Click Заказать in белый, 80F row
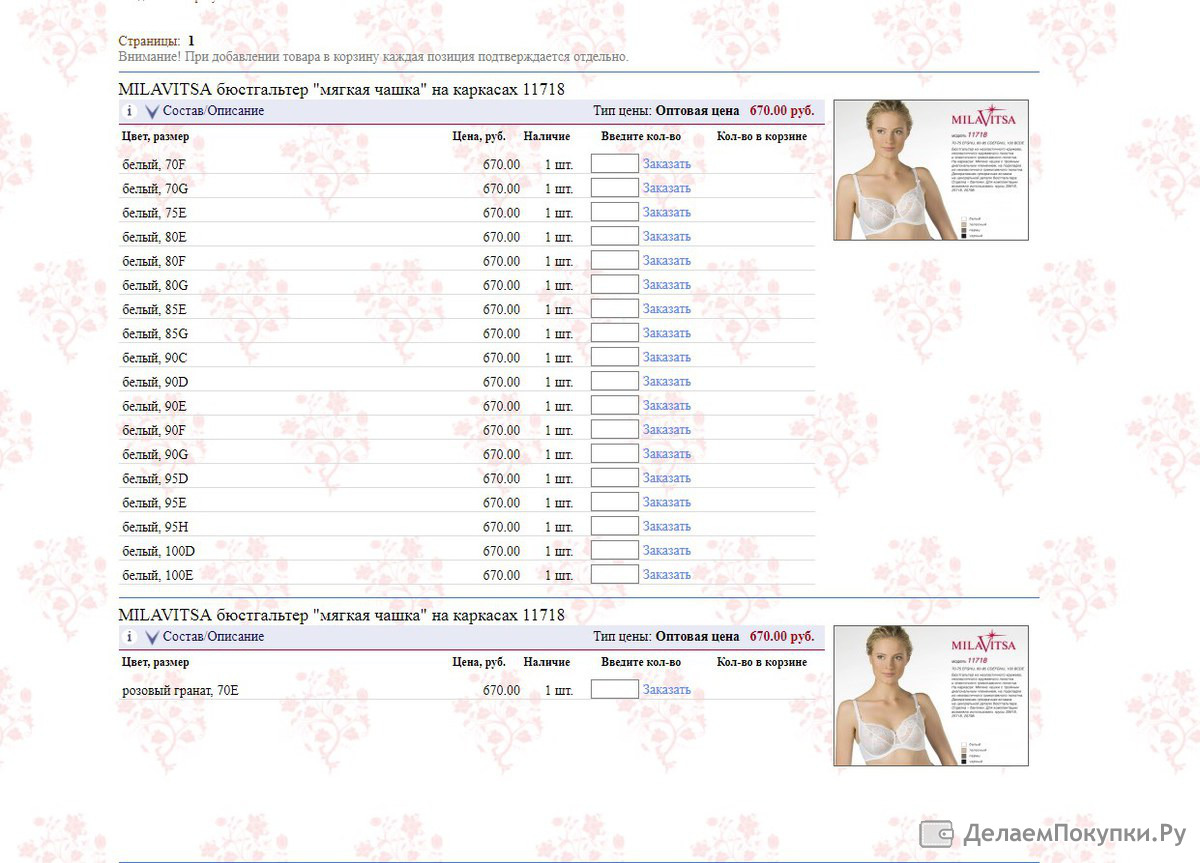The height and width of the screenshot is (863, 1200). pyautogui.click(x=667, y=261)
